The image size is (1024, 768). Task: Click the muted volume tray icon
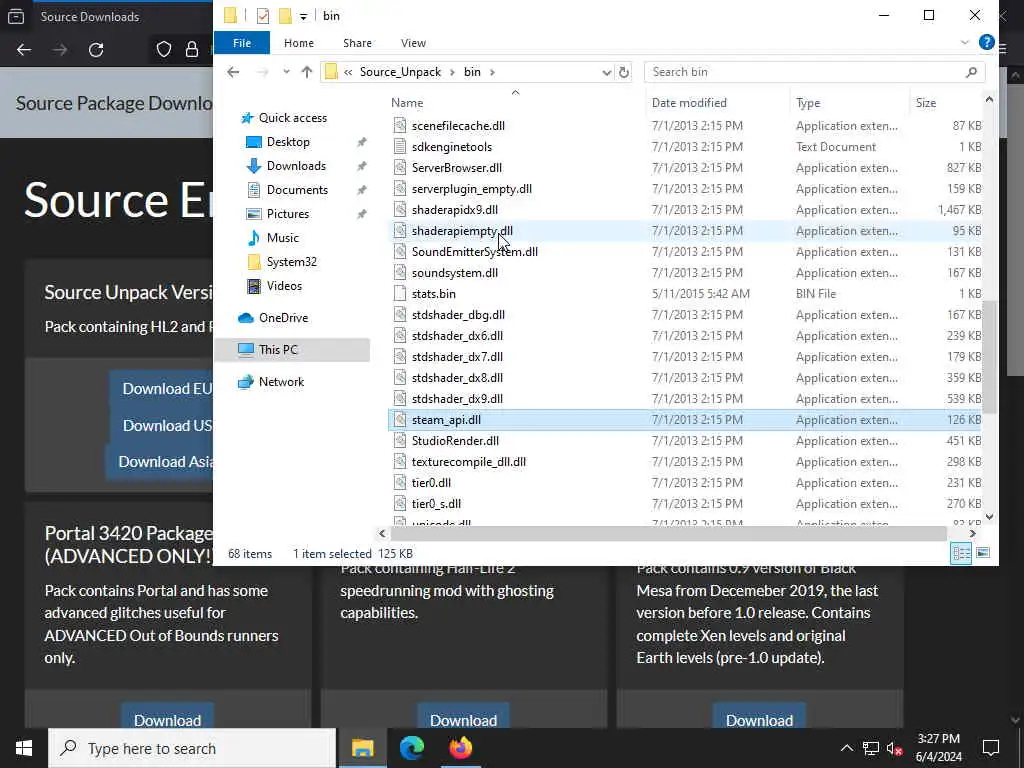[894, 748]
